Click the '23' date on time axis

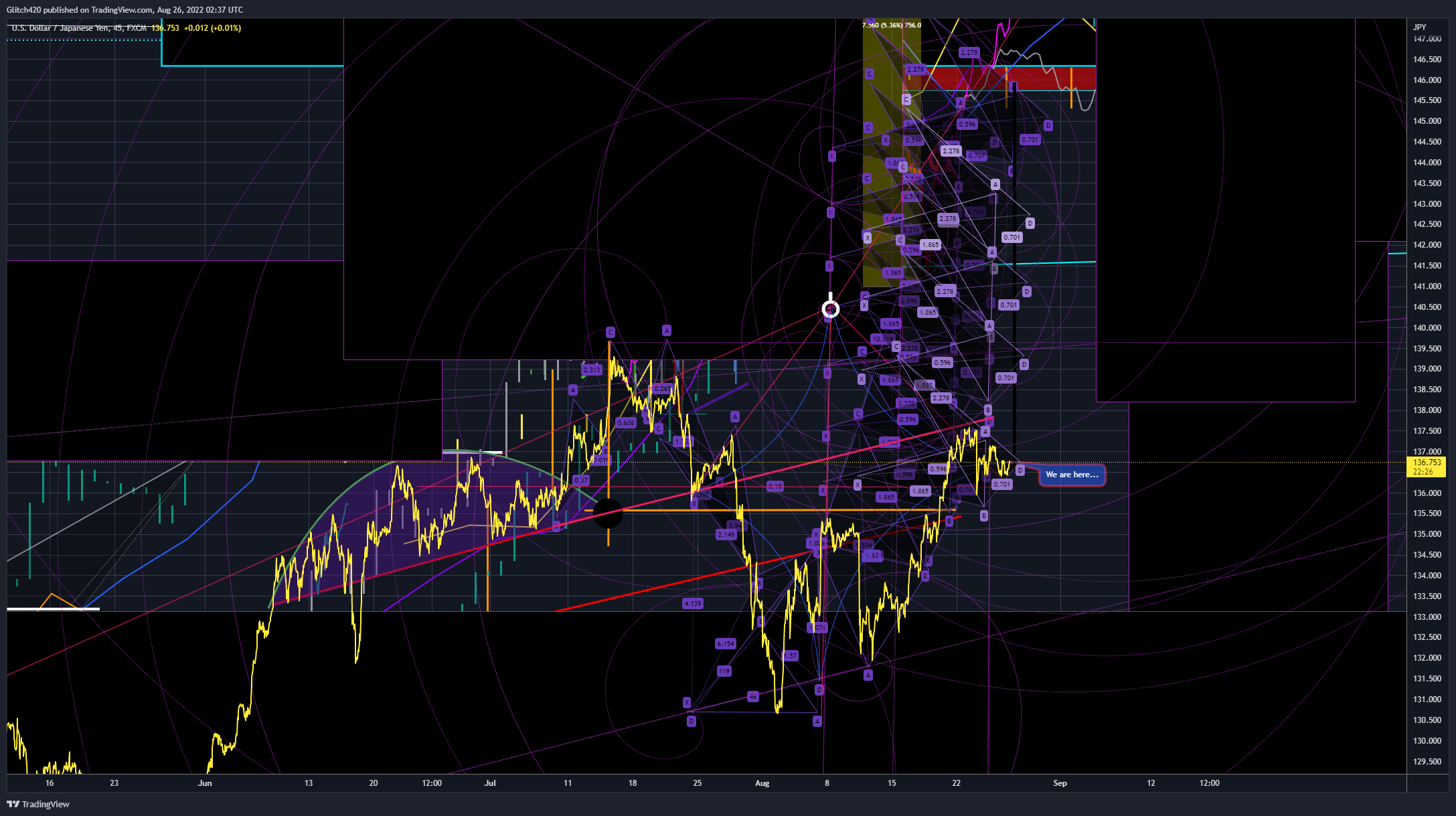click(x=114, y=783)
